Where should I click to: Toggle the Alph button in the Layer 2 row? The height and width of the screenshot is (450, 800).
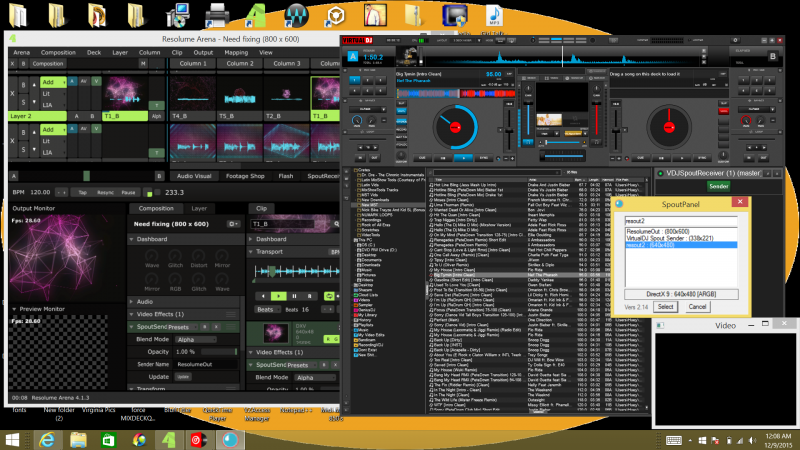click(156, 116)
